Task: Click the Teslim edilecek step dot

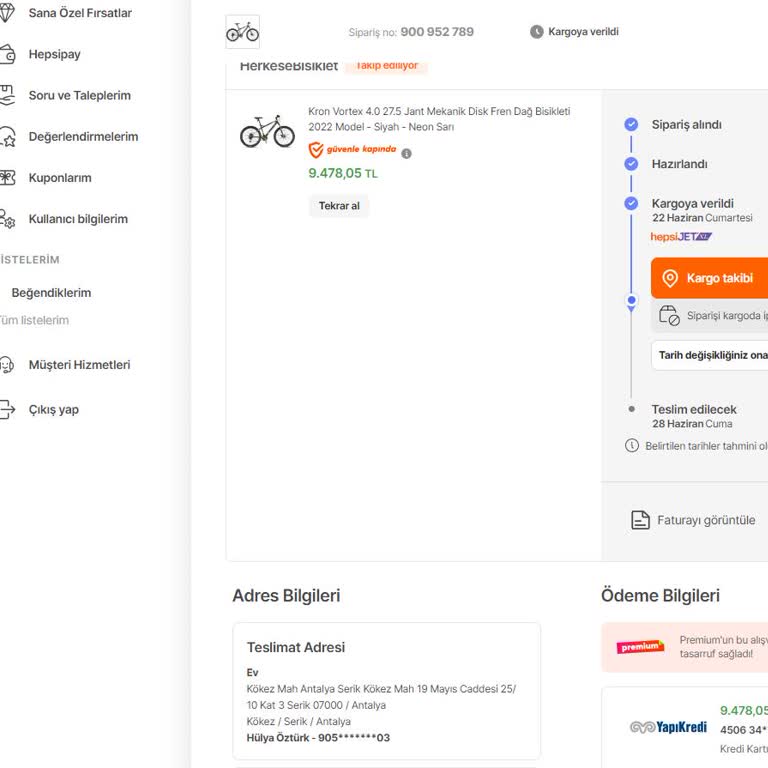Action: 631,409
